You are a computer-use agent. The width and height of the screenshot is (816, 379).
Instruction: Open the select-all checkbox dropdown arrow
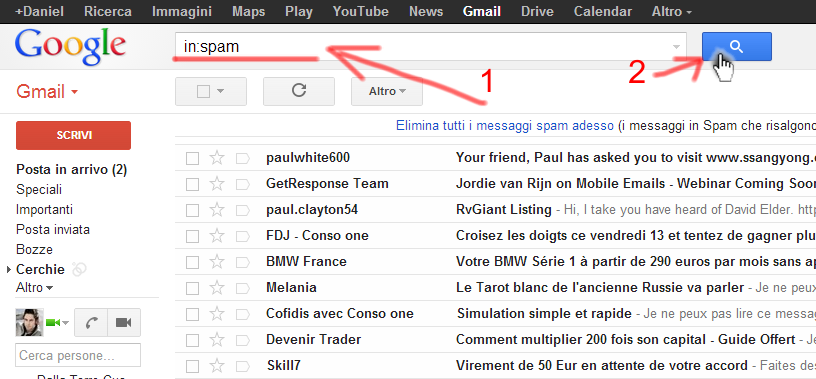[220, 91]
